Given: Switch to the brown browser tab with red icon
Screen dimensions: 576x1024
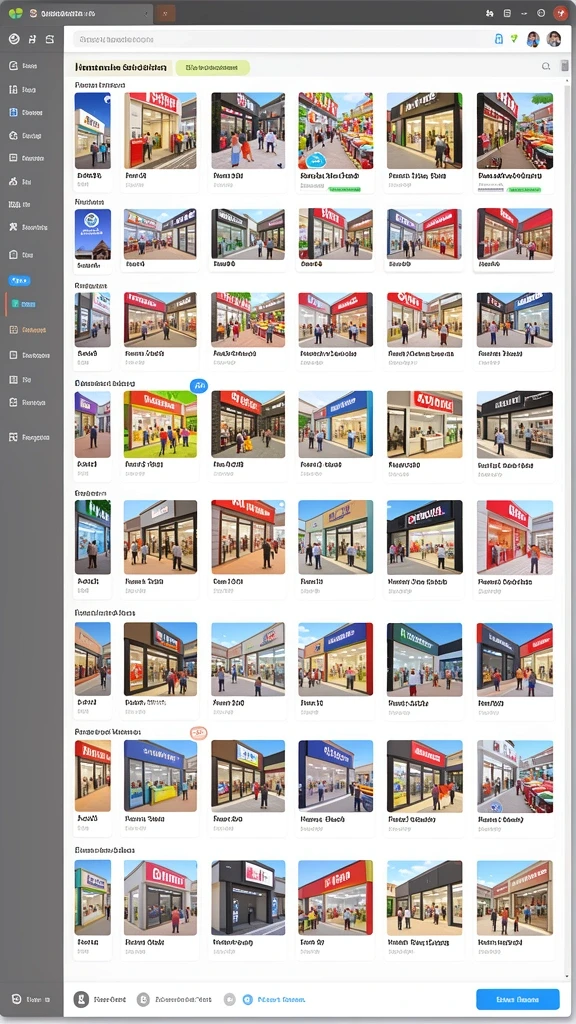Looking at the screenshot, I should point(166,13).
